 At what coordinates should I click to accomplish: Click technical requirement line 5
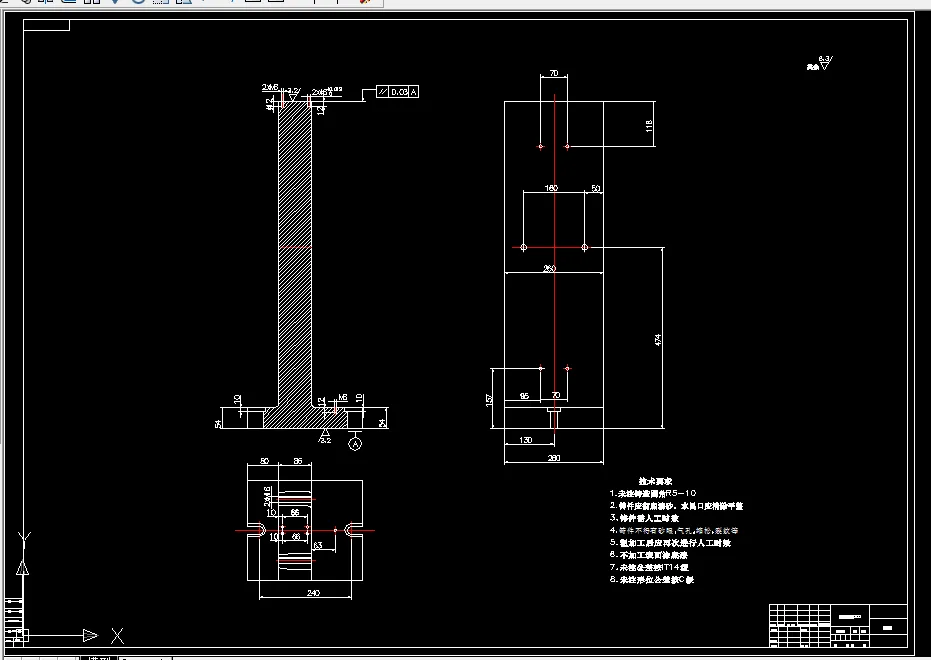click(670, 542)
